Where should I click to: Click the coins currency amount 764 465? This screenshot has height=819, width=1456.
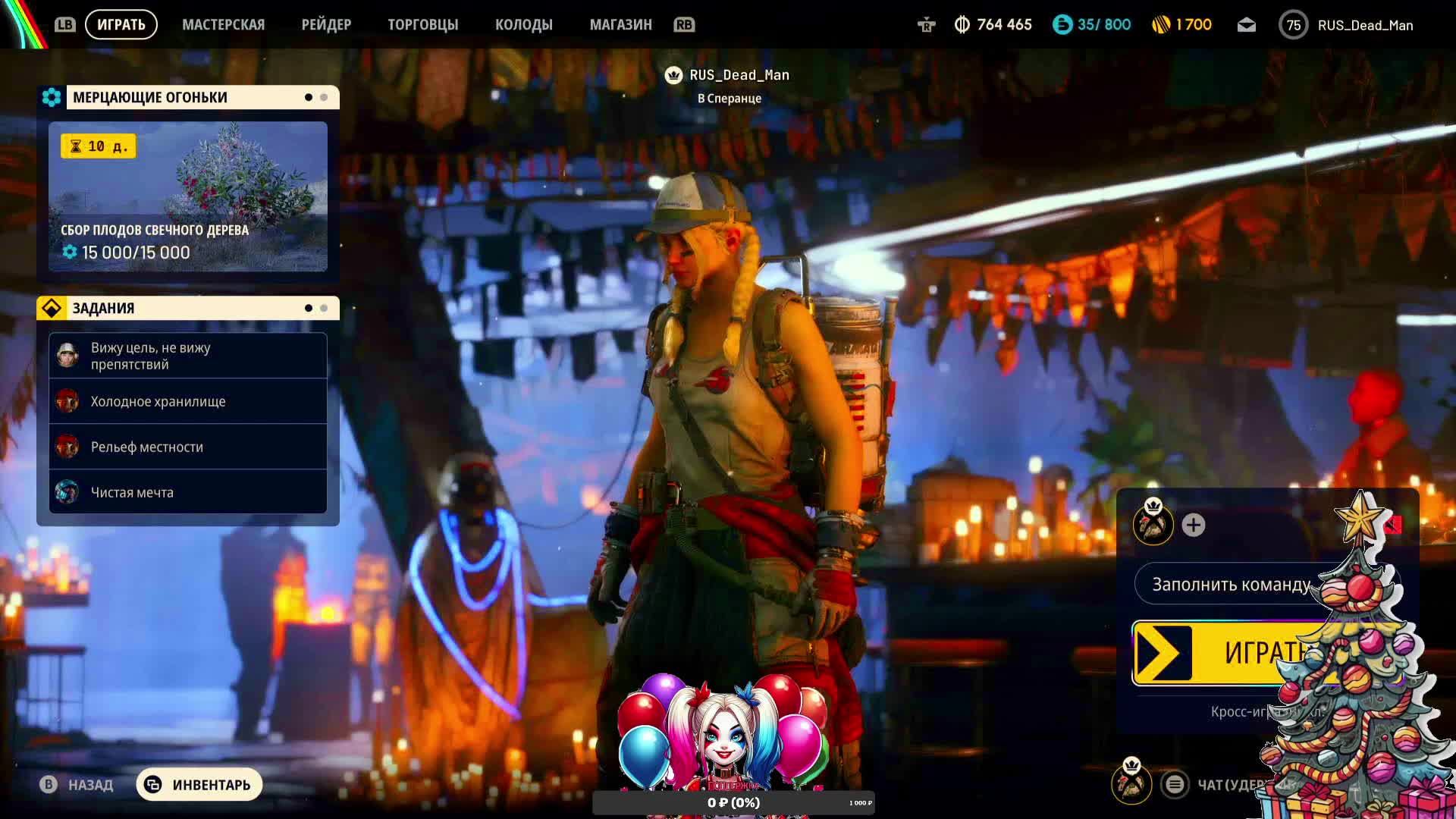coord(1003,25)
